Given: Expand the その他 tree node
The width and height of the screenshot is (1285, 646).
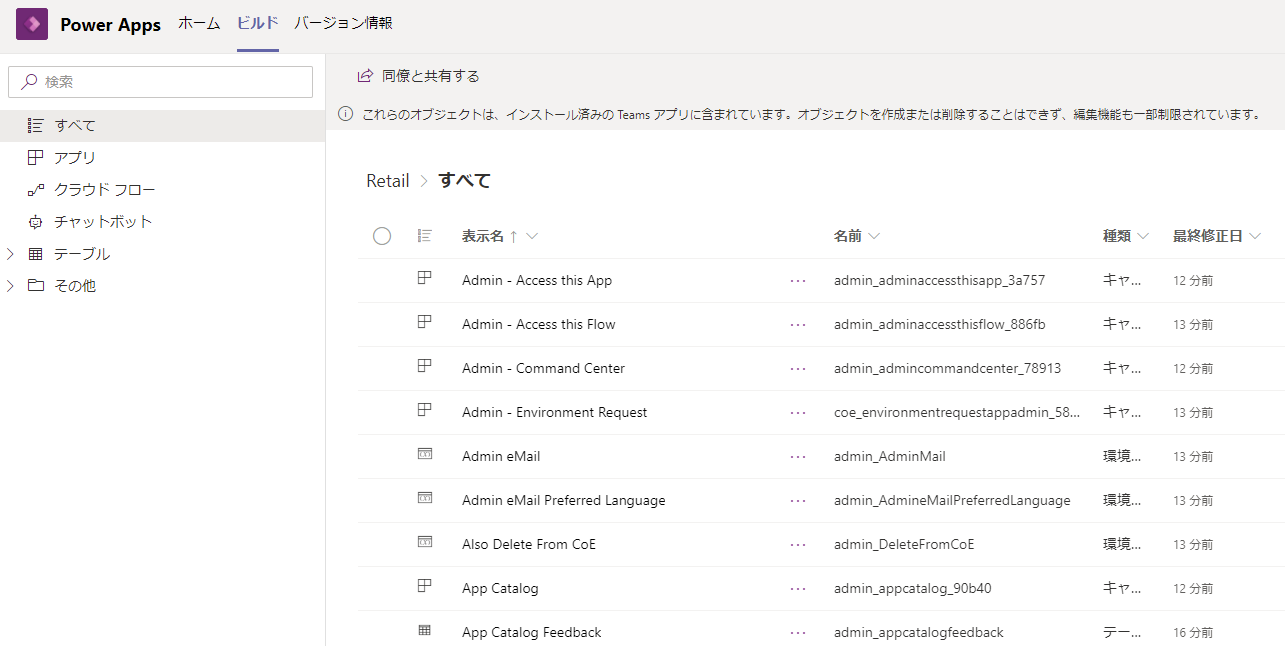Looking at the screenshot, I should click(x=10, y=286).
